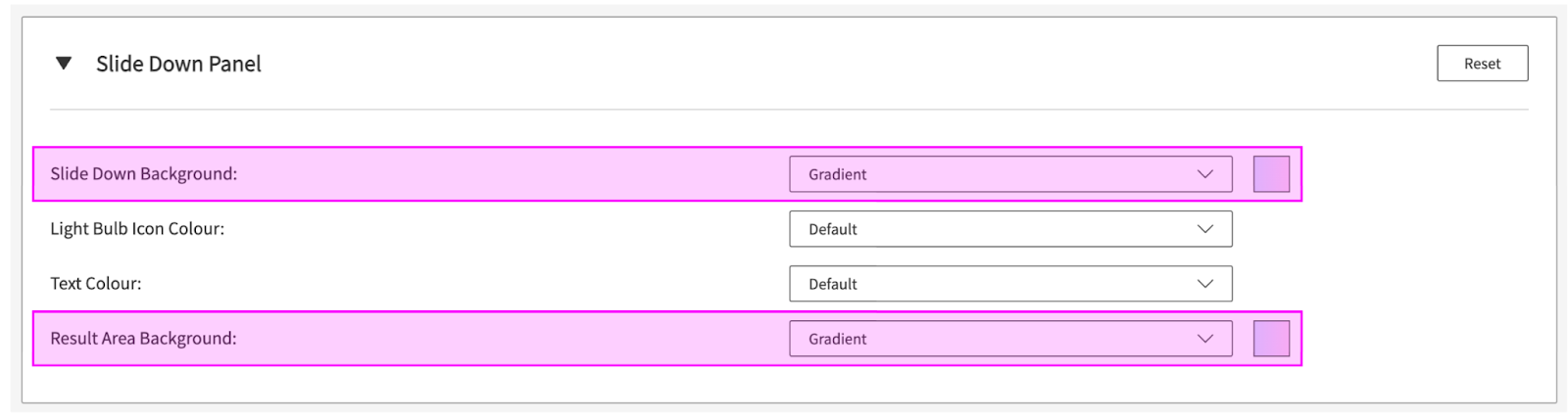Click the Gradient value for Slide Down Background
Screen dimensions: 1568x418
coord(838,174)
